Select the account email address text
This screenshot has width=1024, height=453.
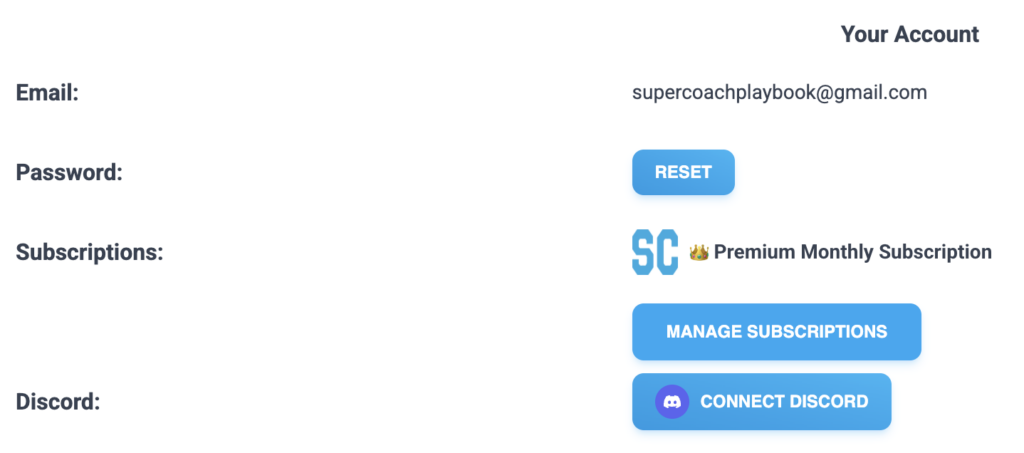click(779, 93)
